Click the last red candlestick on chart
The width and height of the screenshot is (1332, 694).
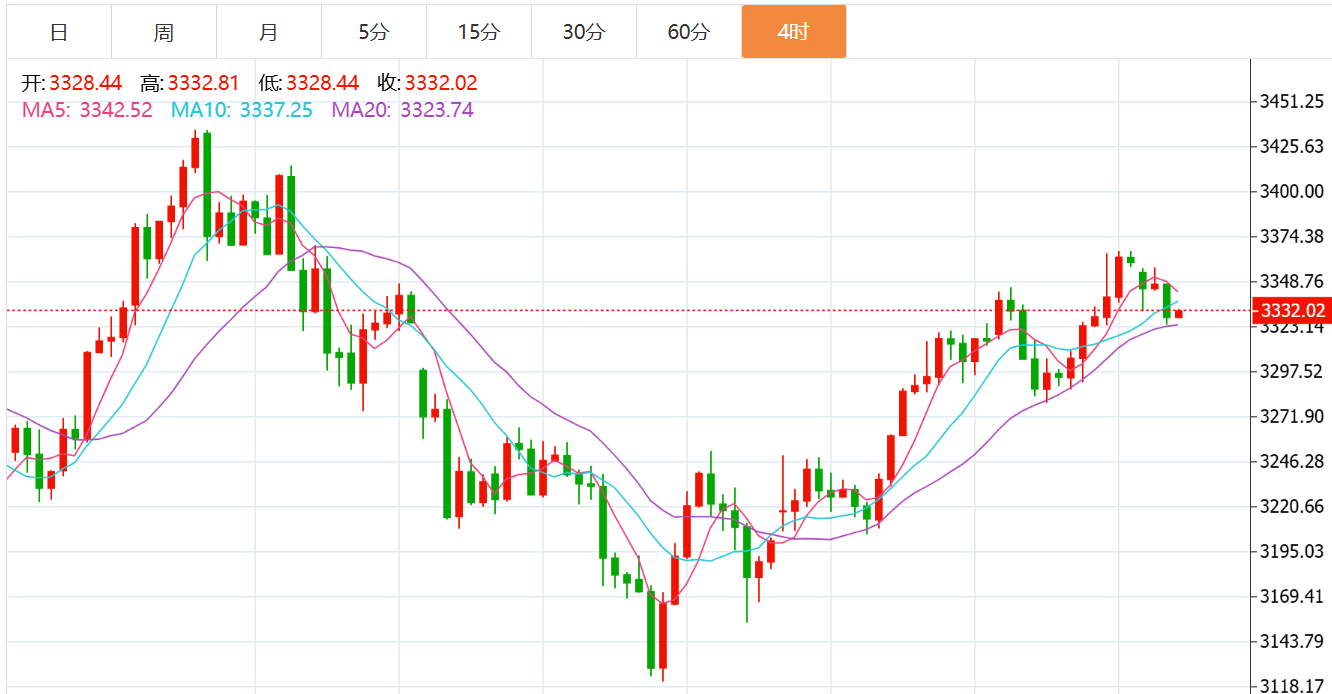point(1179,314)
